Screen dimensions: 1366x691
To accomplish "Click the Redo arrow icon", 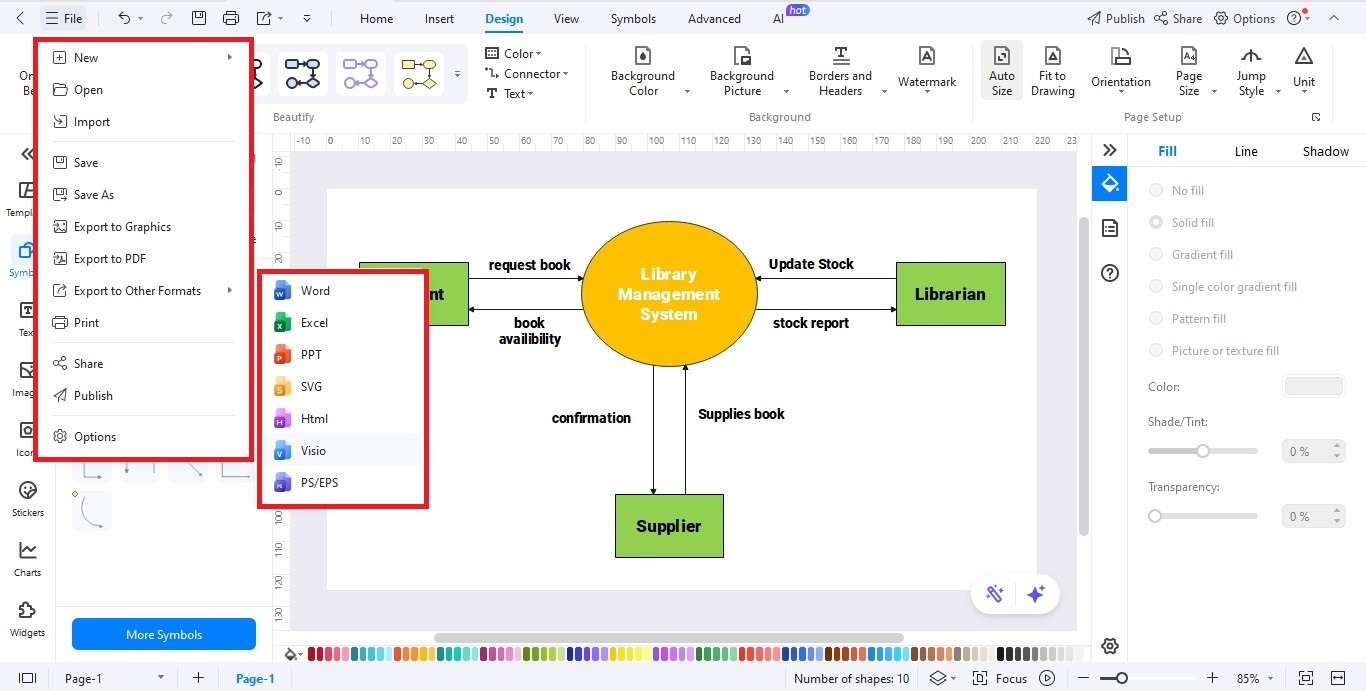I will point(166,18).
